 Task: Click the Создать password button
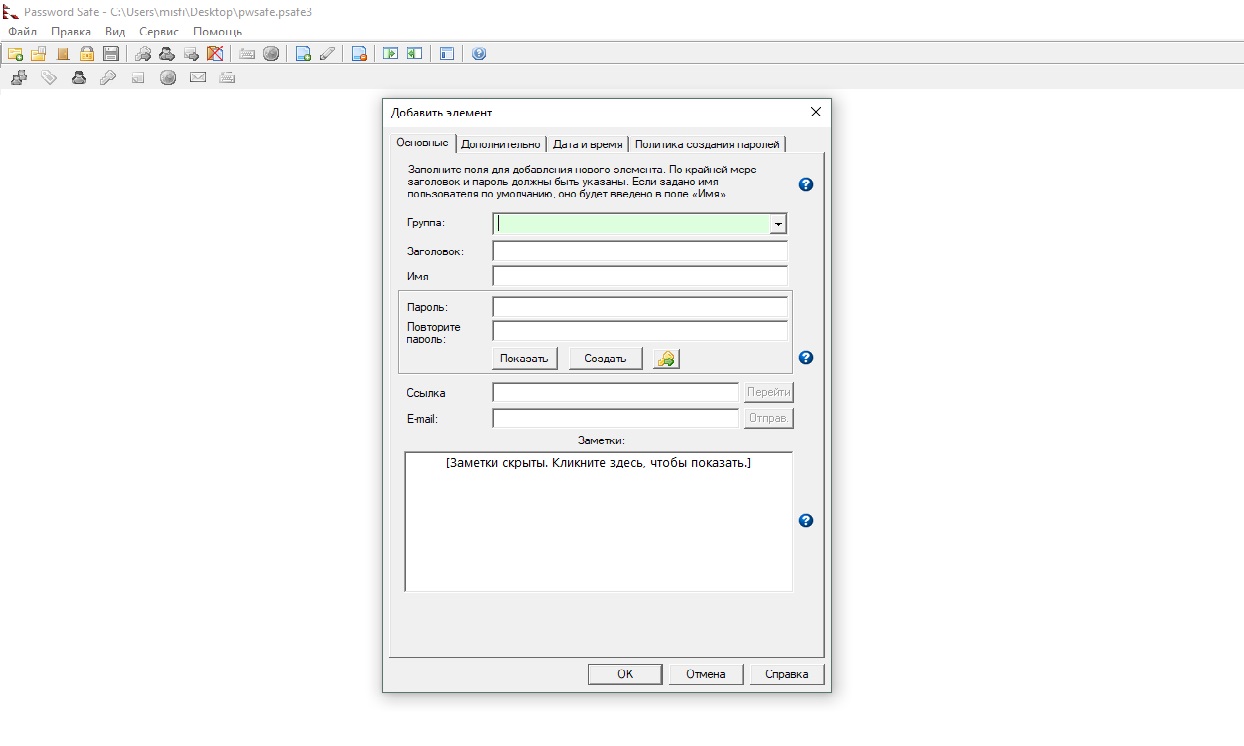[x=606, y=359]
